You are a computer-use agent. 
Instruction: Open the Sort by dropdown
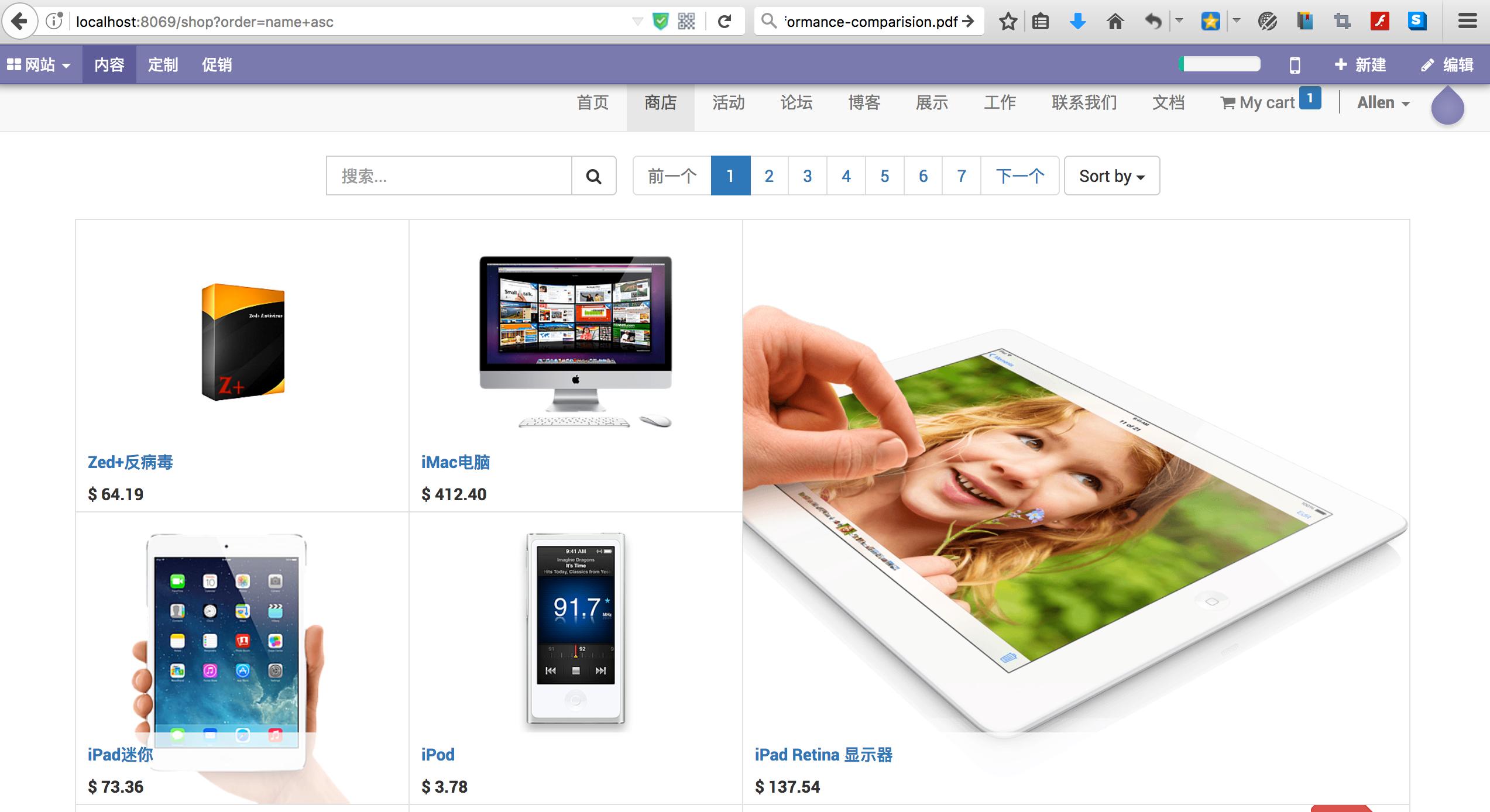[1110, 176]
